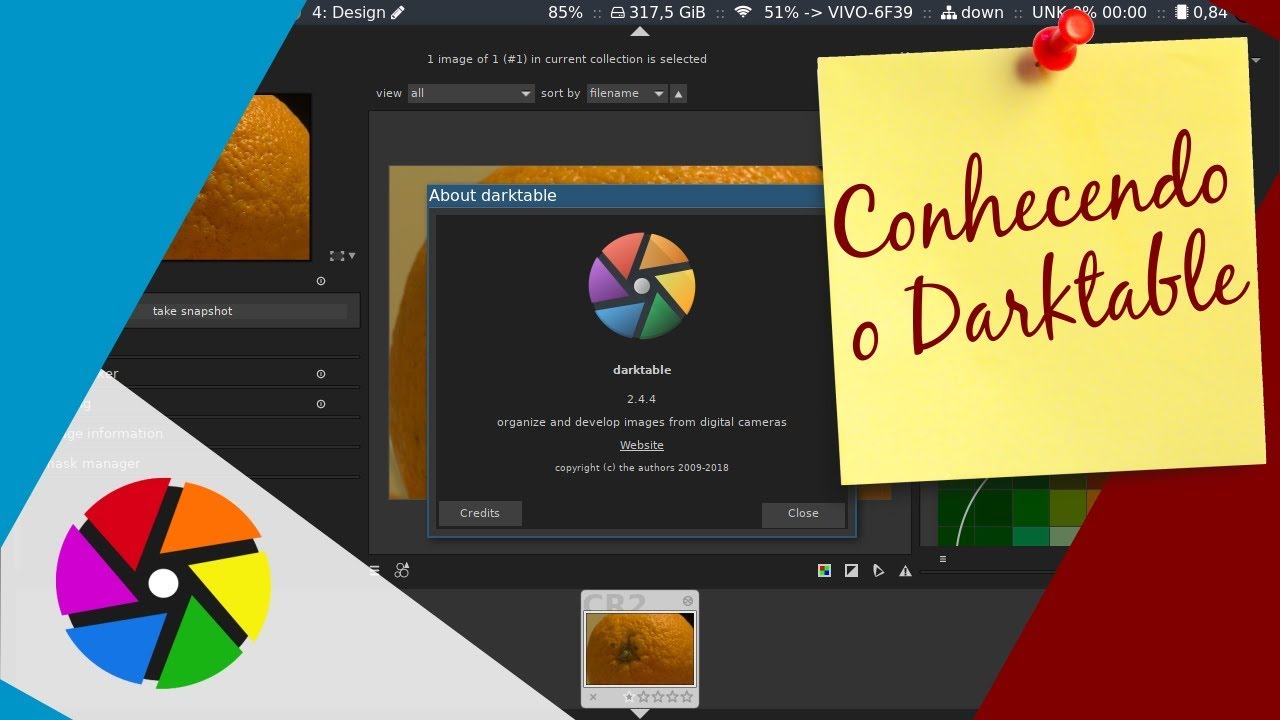This screenshot has width=1280, height=720.
Task: Rate the orange image three stars
Action: point(658,697)
